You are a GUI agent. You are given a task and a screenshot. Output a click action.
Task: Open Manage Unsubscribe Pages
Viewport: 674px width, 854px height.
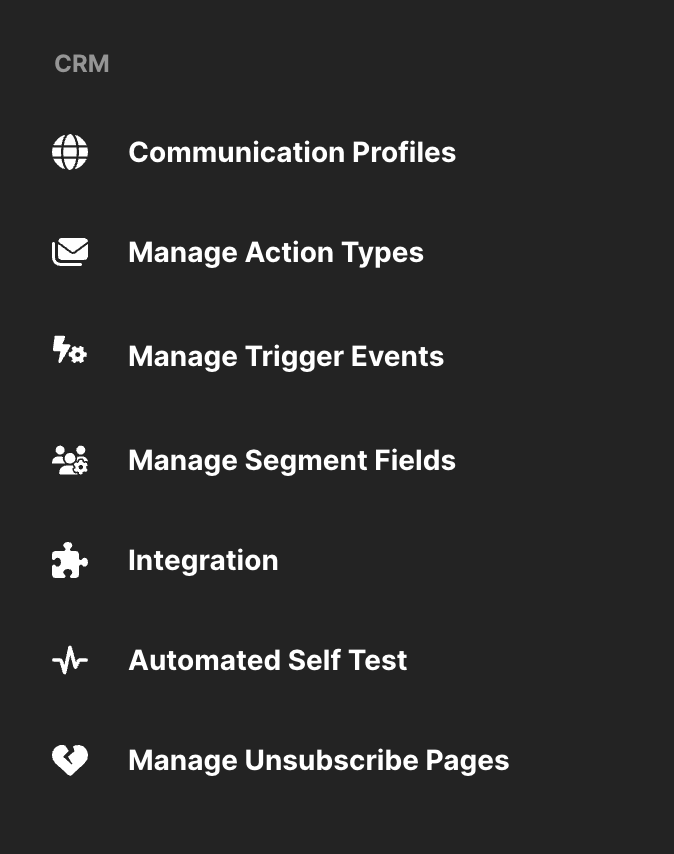(319, 760)
